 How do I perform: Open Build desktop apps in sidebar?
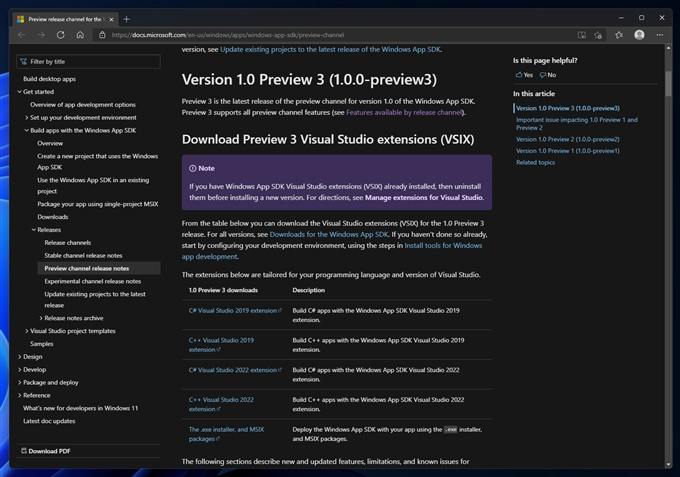point(49,79)
